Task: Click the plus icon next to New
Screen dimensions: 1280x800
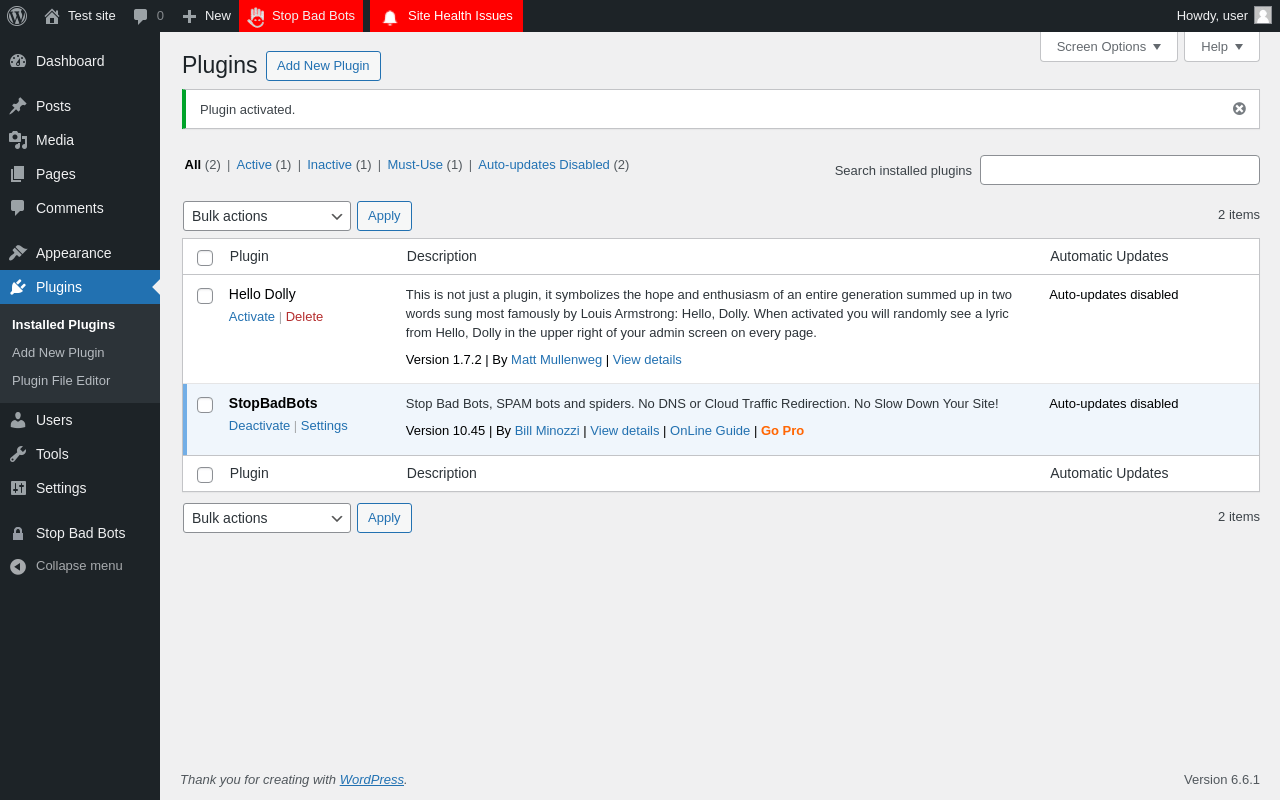Action: point(189,16)
